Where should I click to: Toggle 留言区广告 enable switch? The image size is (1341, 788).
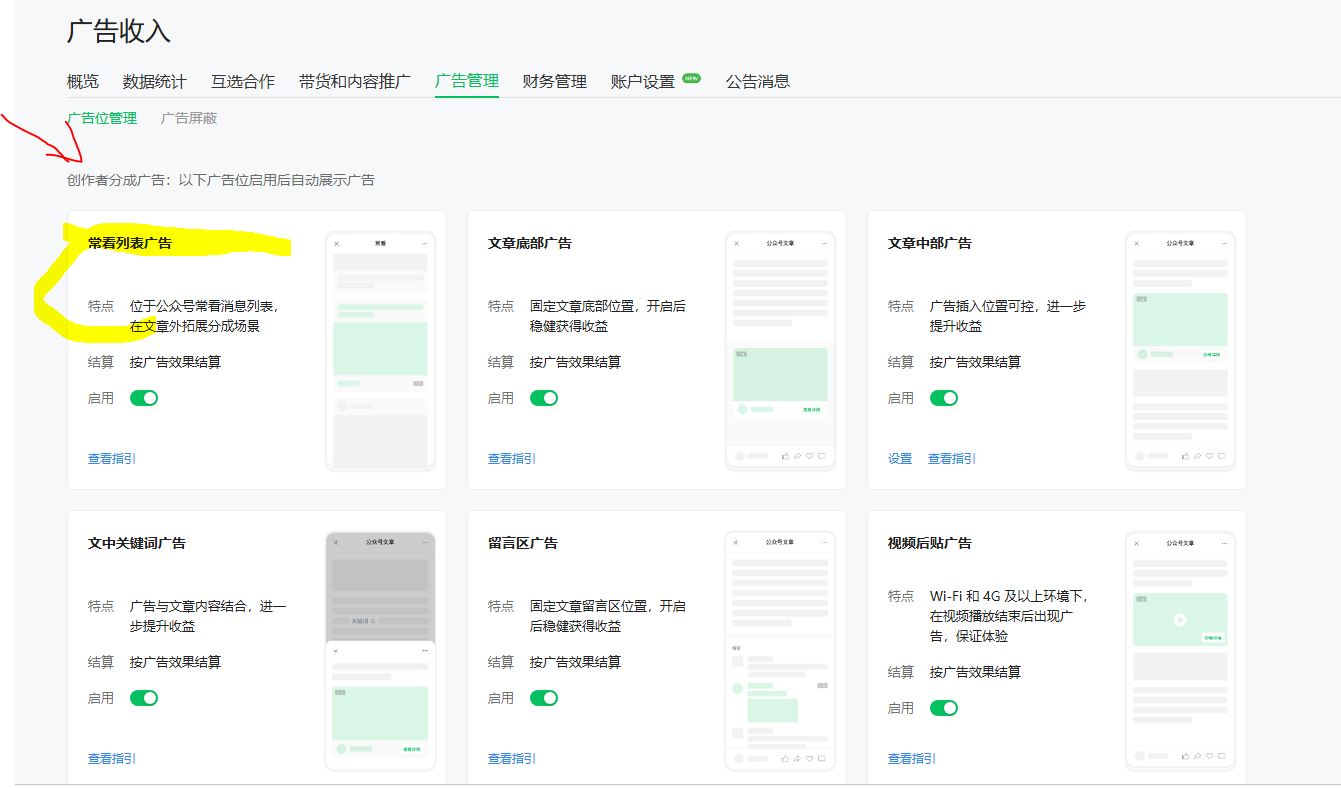tap(544, 698)
